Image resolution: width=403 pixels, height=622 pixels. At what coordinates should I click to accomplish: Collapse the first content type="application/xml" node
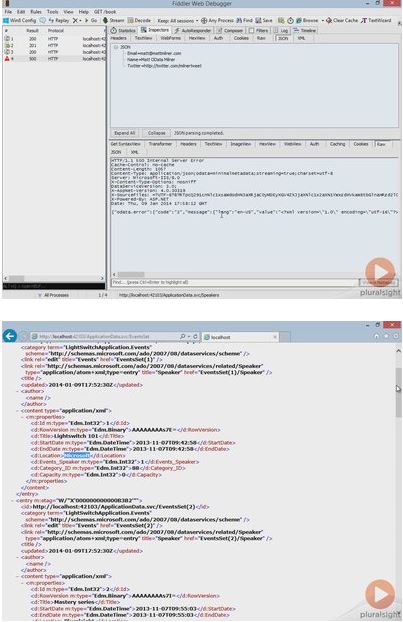tap(18, 411)
